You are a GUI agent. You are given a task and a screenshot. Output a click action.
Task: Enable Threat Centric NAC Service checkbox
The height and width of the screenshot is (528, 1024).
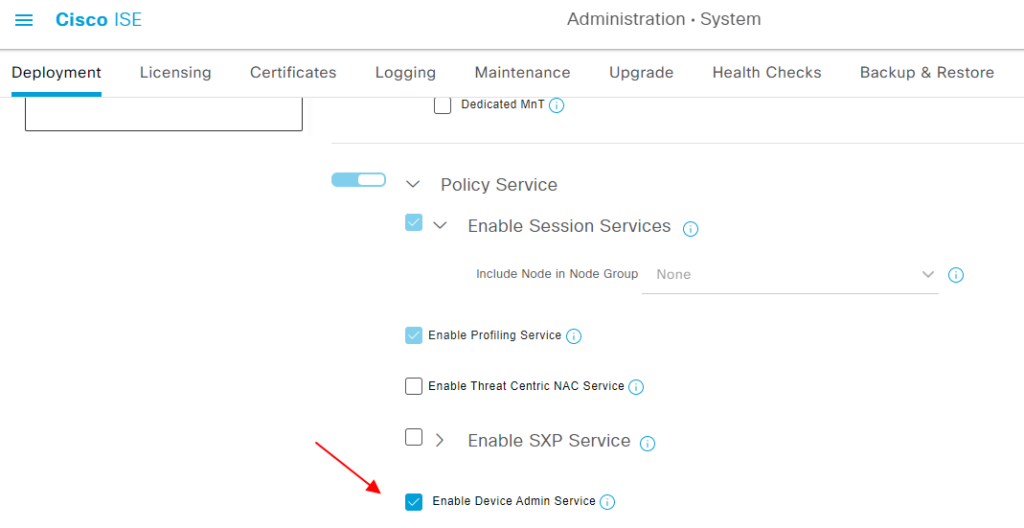pos(414,386)
